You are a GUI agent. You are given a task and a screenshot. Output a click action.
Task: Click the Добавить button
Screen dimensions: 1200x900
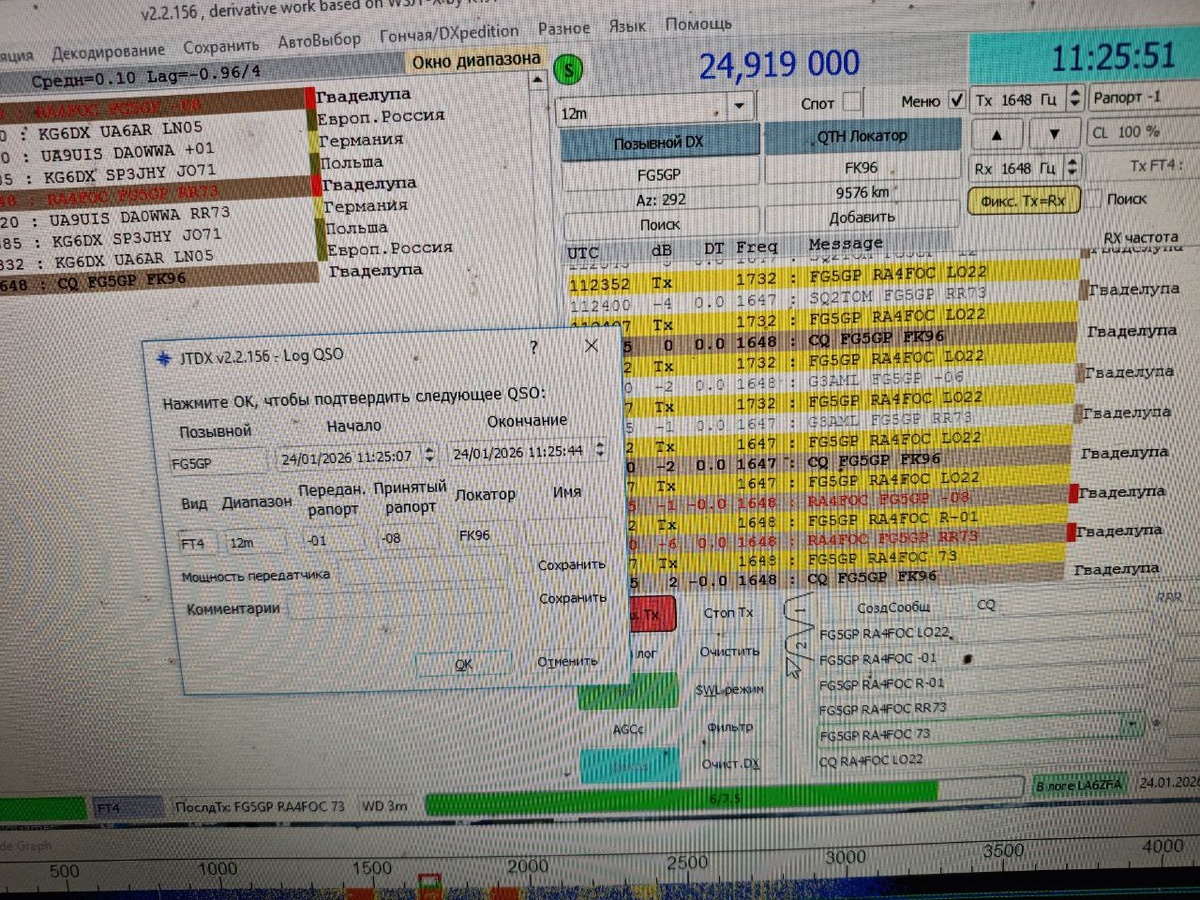click(861, 217)
